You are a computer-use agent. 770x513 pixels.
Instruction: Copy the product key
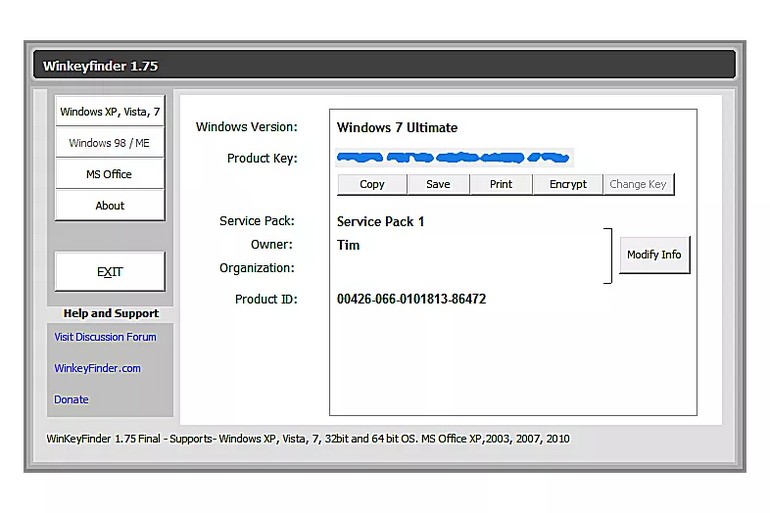tap(372, 184)
